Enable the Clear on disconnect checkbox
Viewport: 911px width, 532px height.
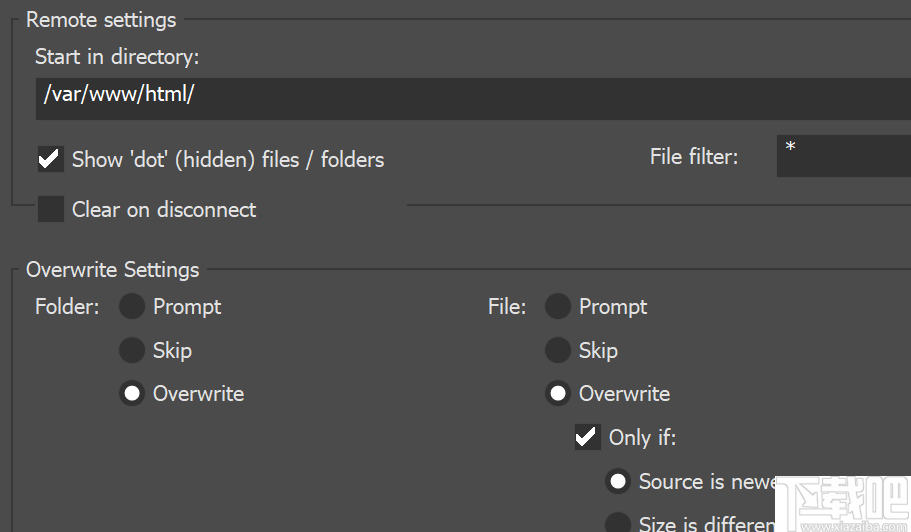(x=50, y=210)
